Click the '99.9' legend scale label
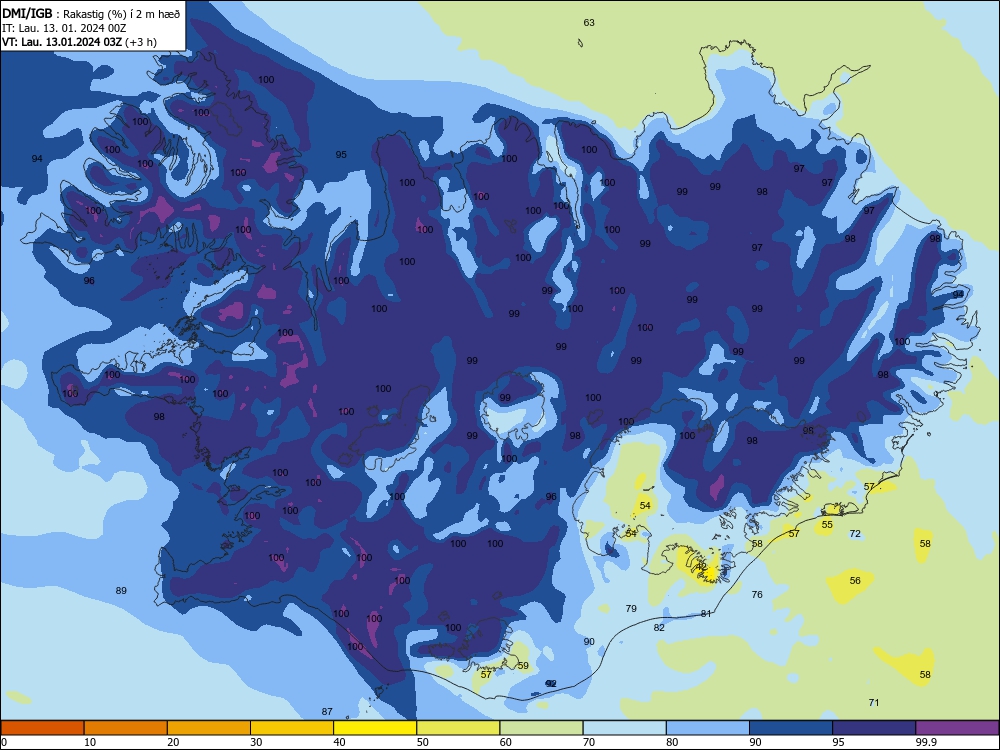Viewport: 1000px width, 750px height. 925,742
